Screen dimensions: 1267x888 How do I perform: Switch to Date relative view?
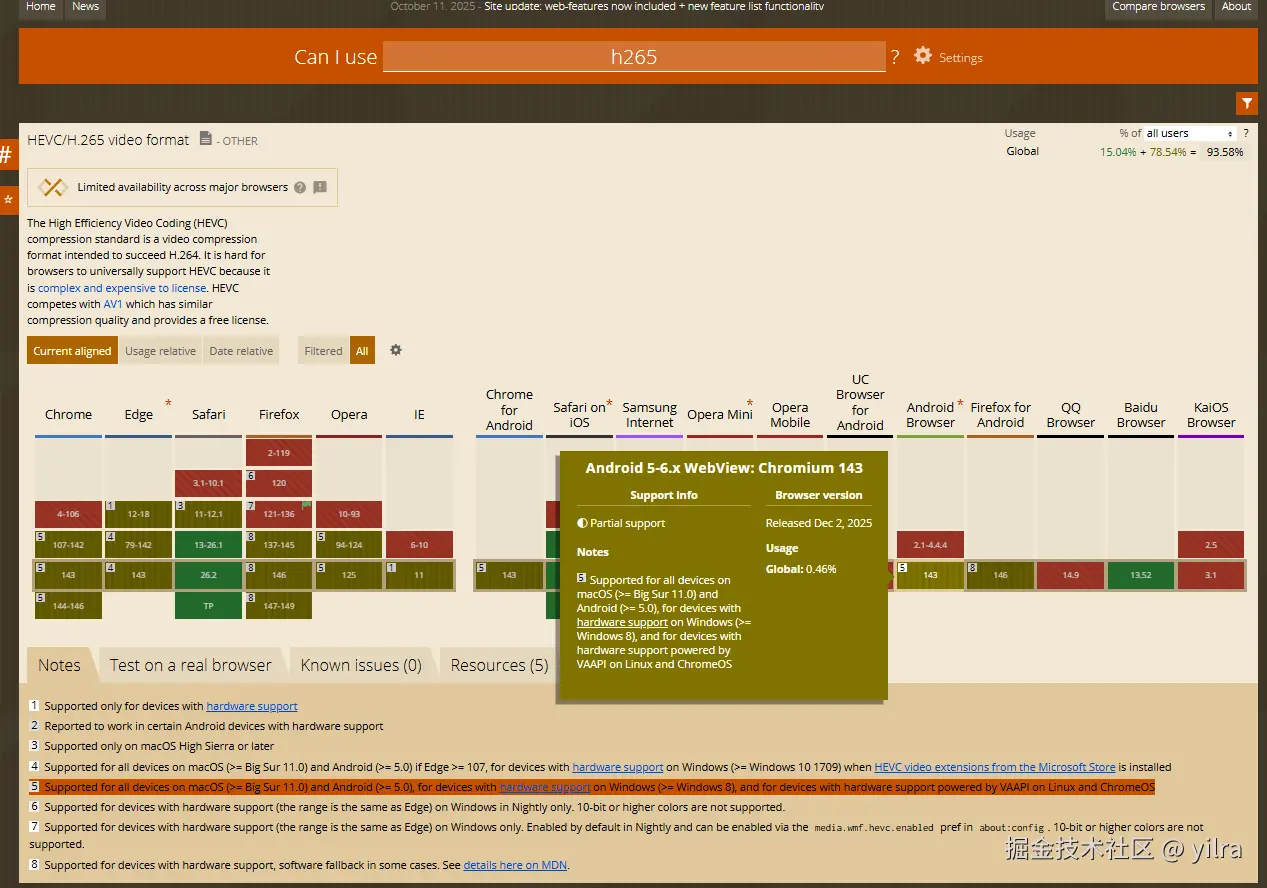(x=241, y=351)
